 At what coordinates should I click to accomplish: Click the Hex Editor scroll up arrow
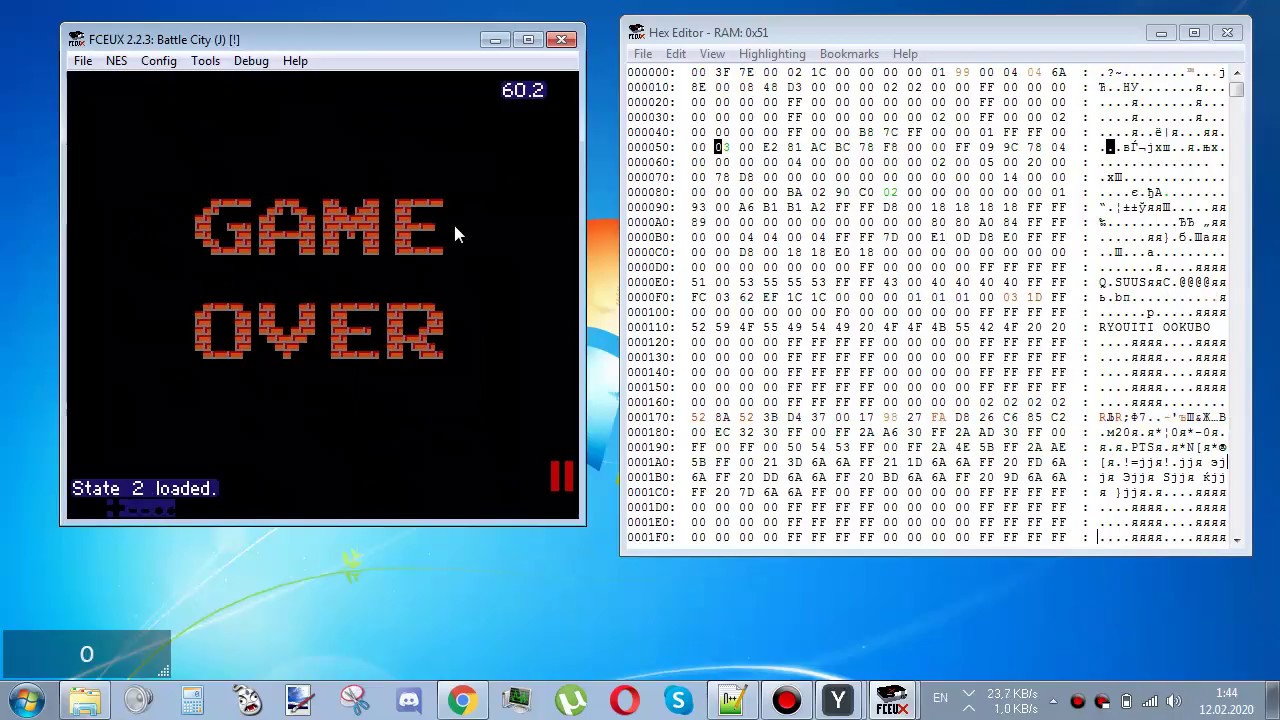(1237, 73)
